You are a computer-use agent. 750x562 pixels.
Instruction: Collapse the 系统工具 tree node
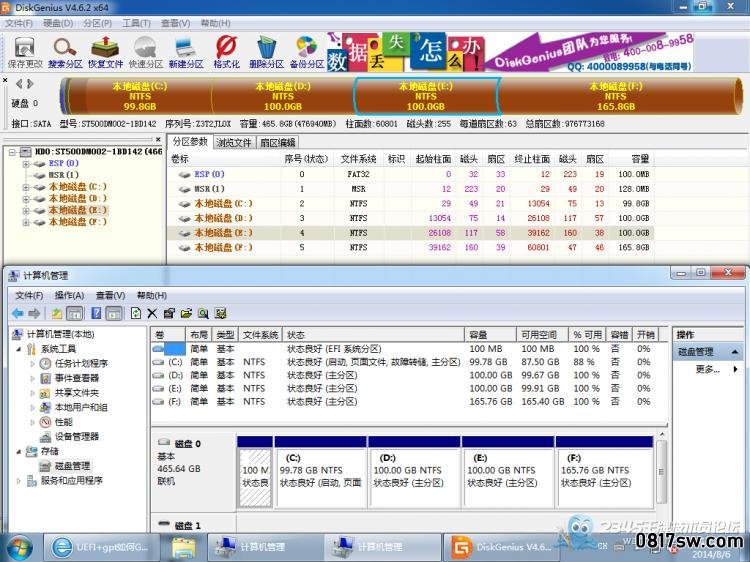(x=19, y=349)
